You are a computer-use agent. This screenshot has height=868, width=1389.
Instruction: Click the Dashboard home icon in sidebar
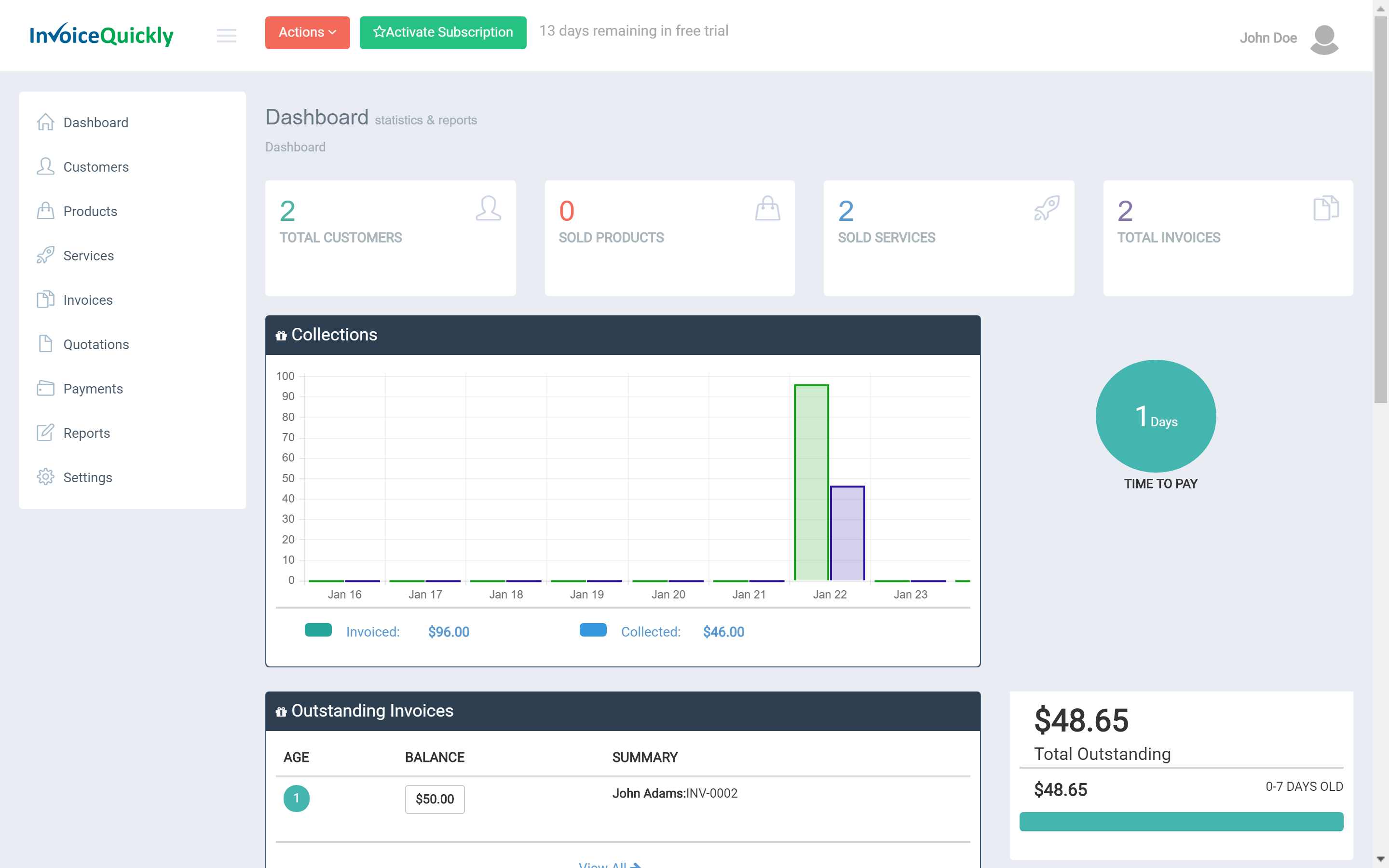coord(45,122)
